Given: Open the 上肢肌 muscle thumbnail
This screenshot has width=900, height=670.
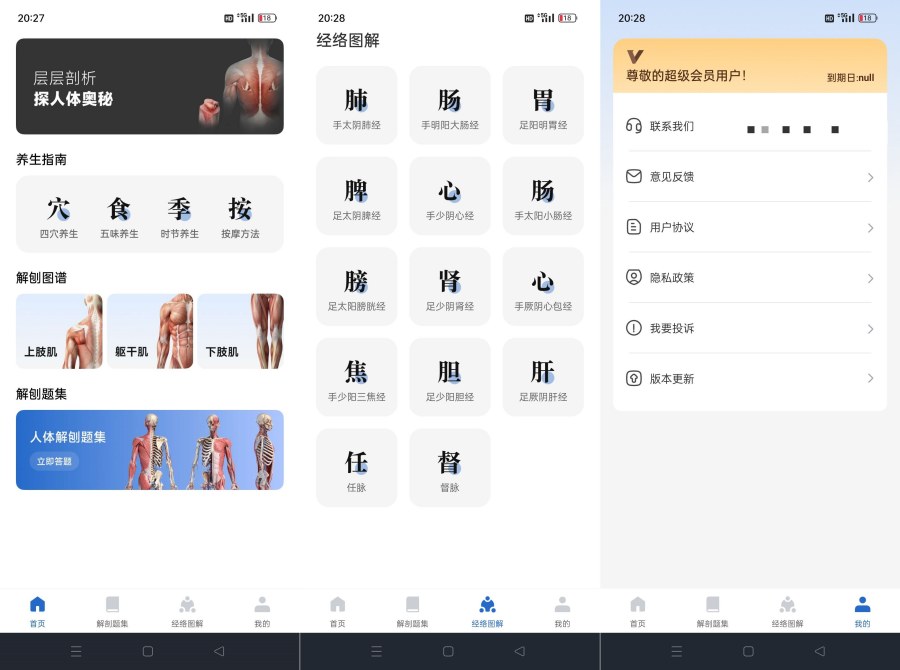Looking at the screenshot, I should (x=59, y=331).
